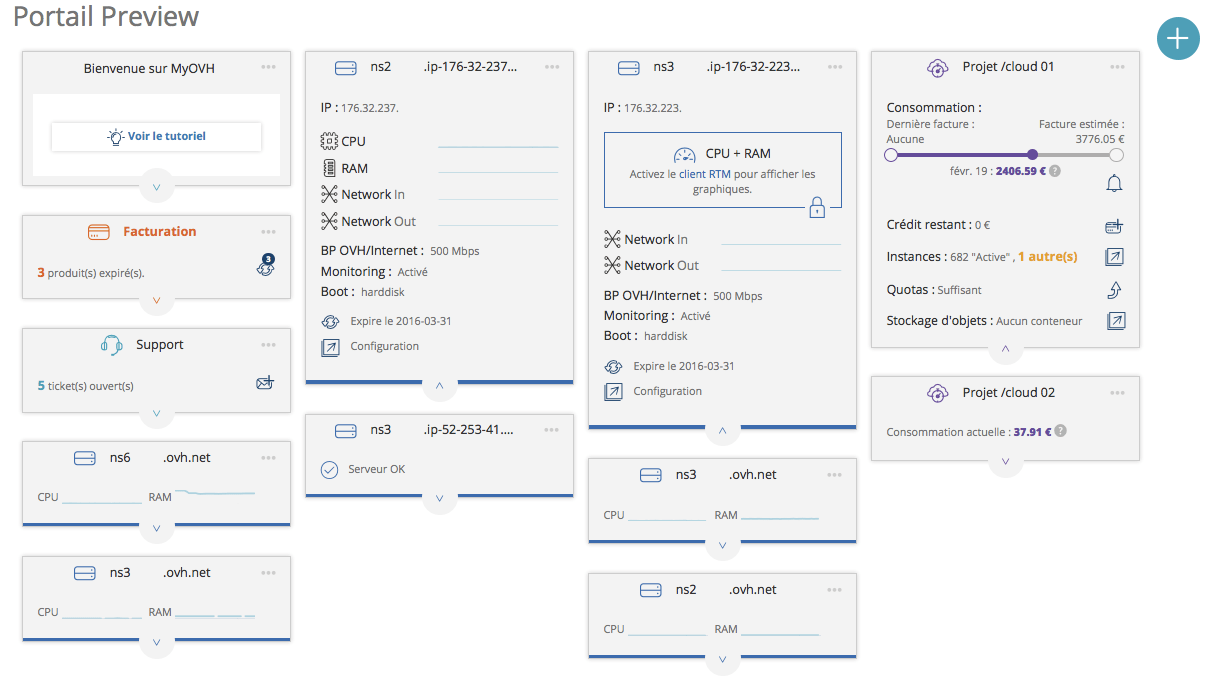Click the Support headset icon
The height and width of the screenshot is (684, 1211).
111,345
